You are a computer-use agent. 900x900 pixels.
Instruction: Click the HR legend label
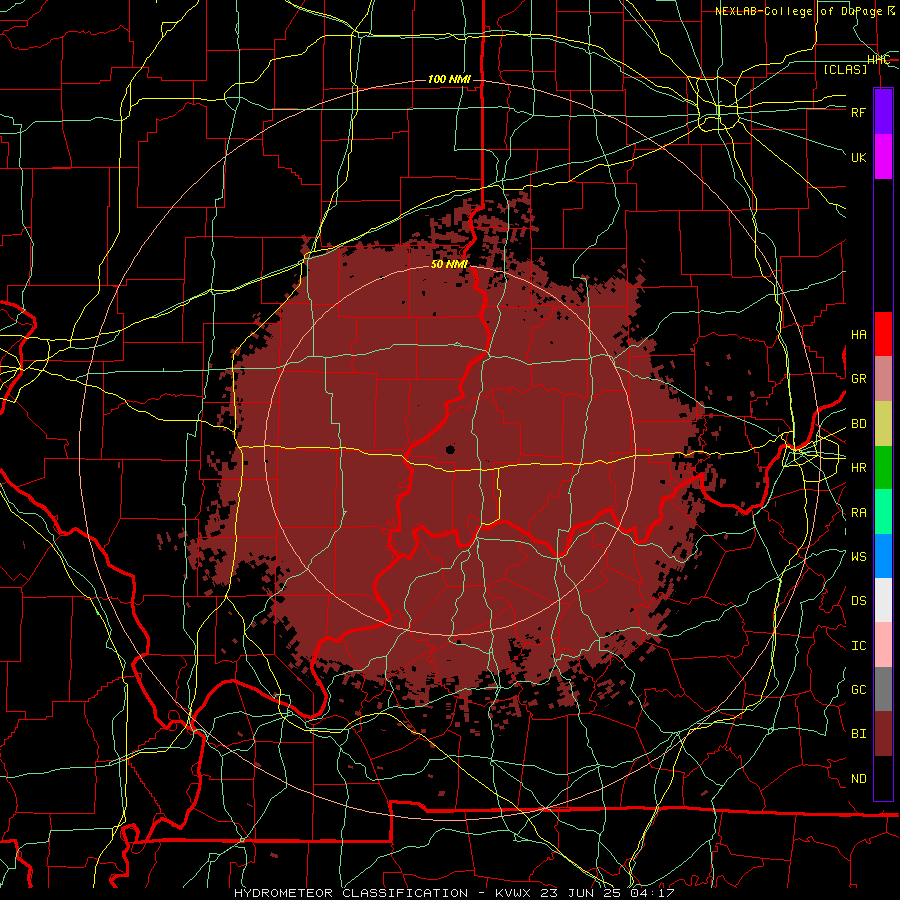858,468
